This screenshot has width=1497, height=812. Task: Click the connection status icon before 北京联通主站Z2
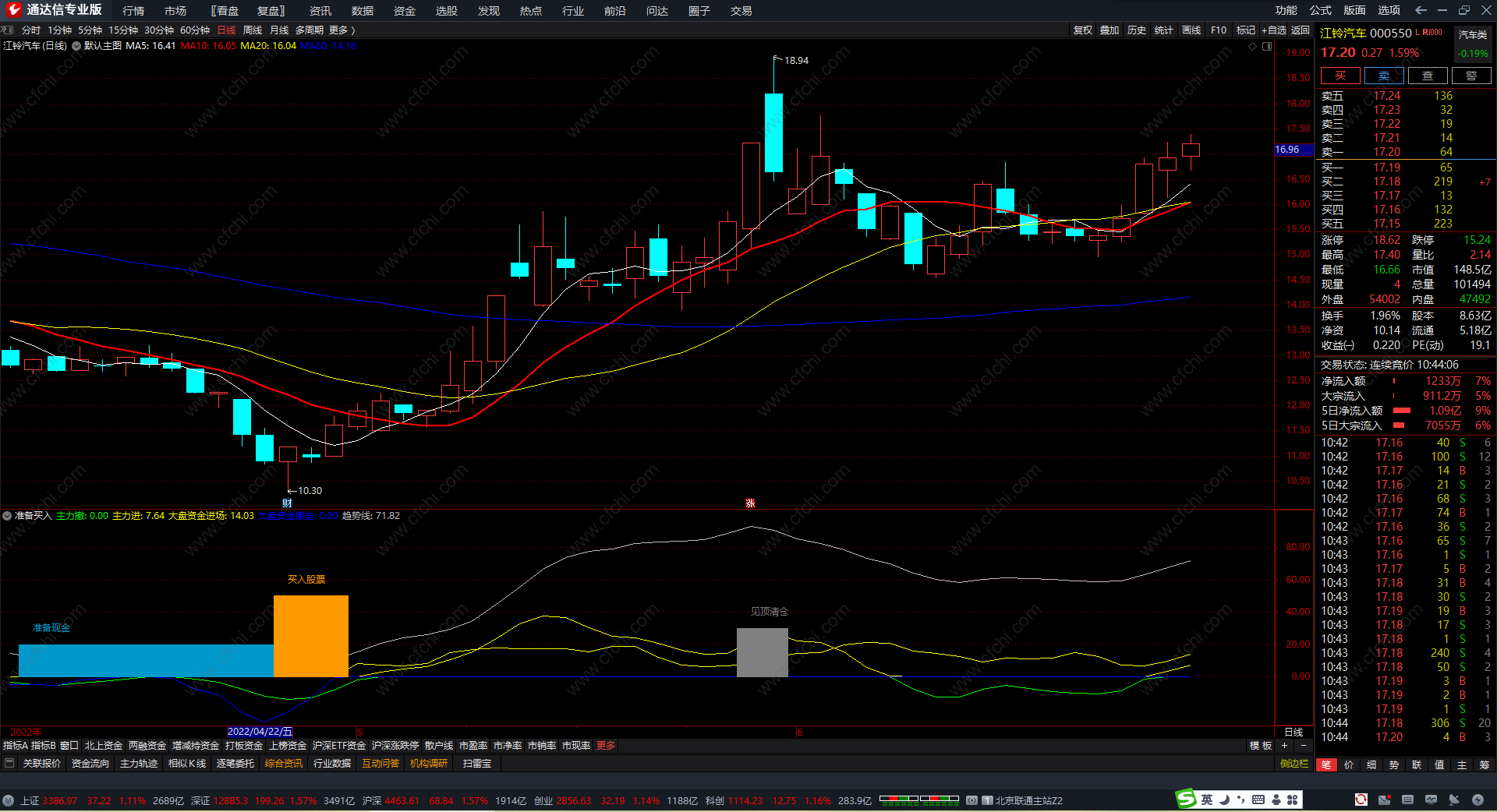972,800
